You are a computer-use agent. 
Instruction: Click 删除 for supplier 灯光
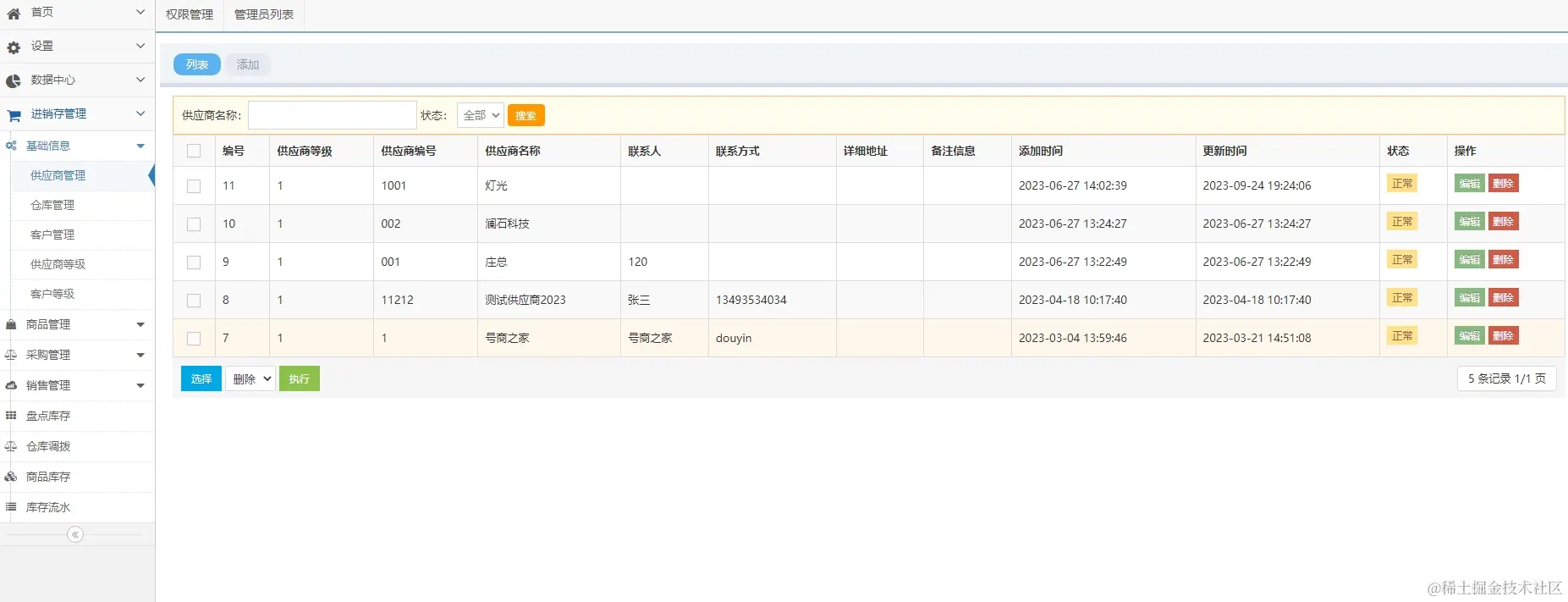coord(1504,184)
